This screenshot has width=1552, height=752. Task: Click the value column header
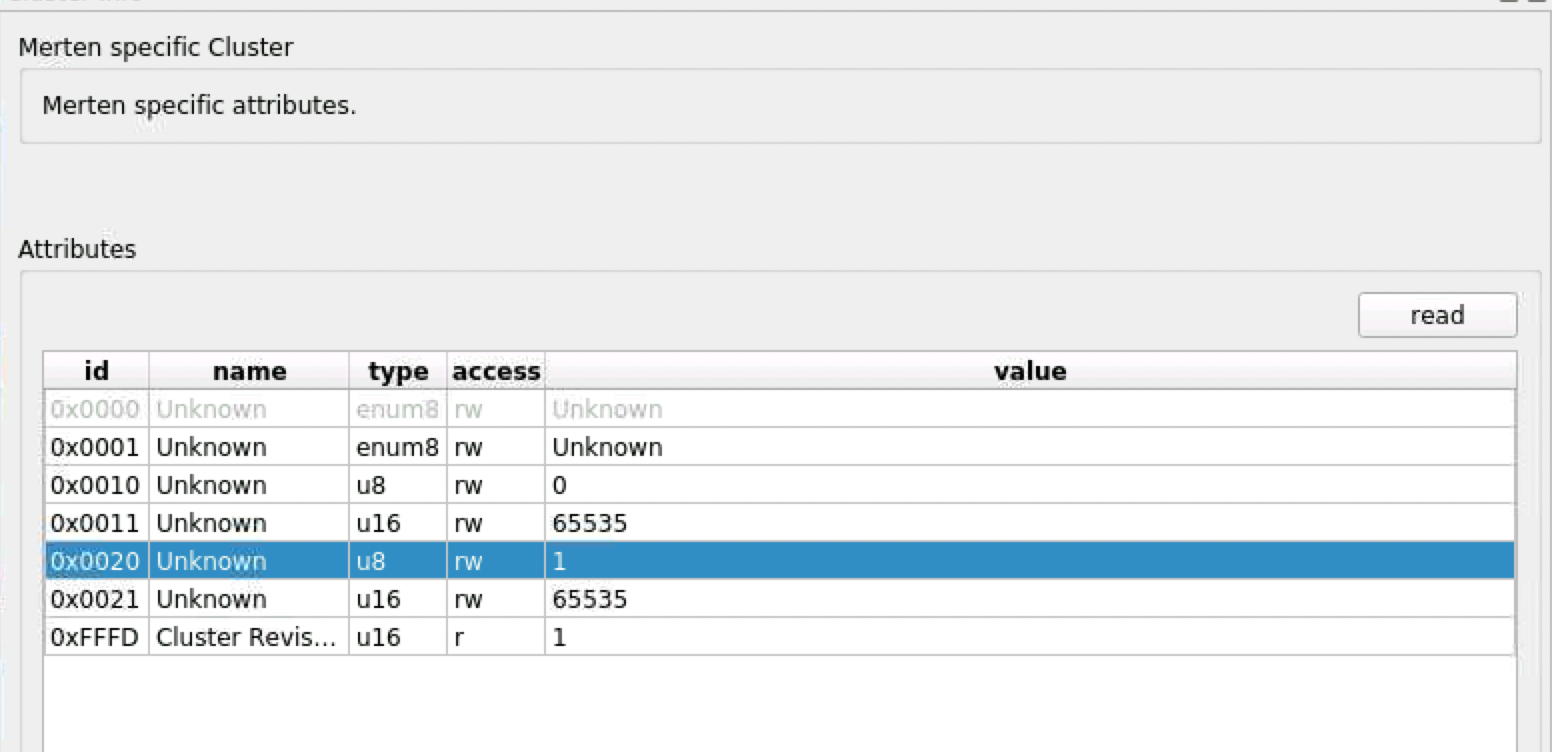[x=1030, y=372]
